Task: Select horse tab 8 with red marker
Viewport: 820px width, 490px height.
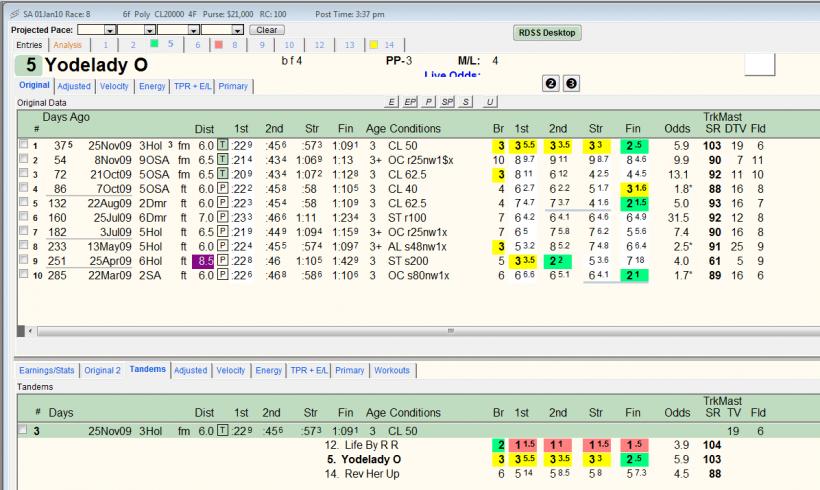Action: [228, 45]
